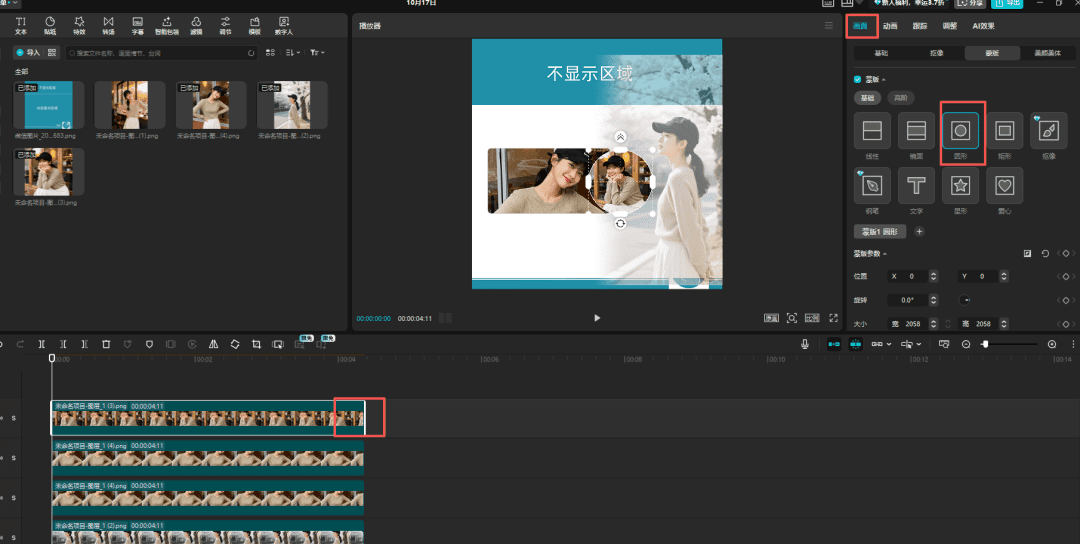Screen dimensions: 1080x544
Task: Select the linear (线性) mask
Action: pyautogui.click(x=872, y=131)
